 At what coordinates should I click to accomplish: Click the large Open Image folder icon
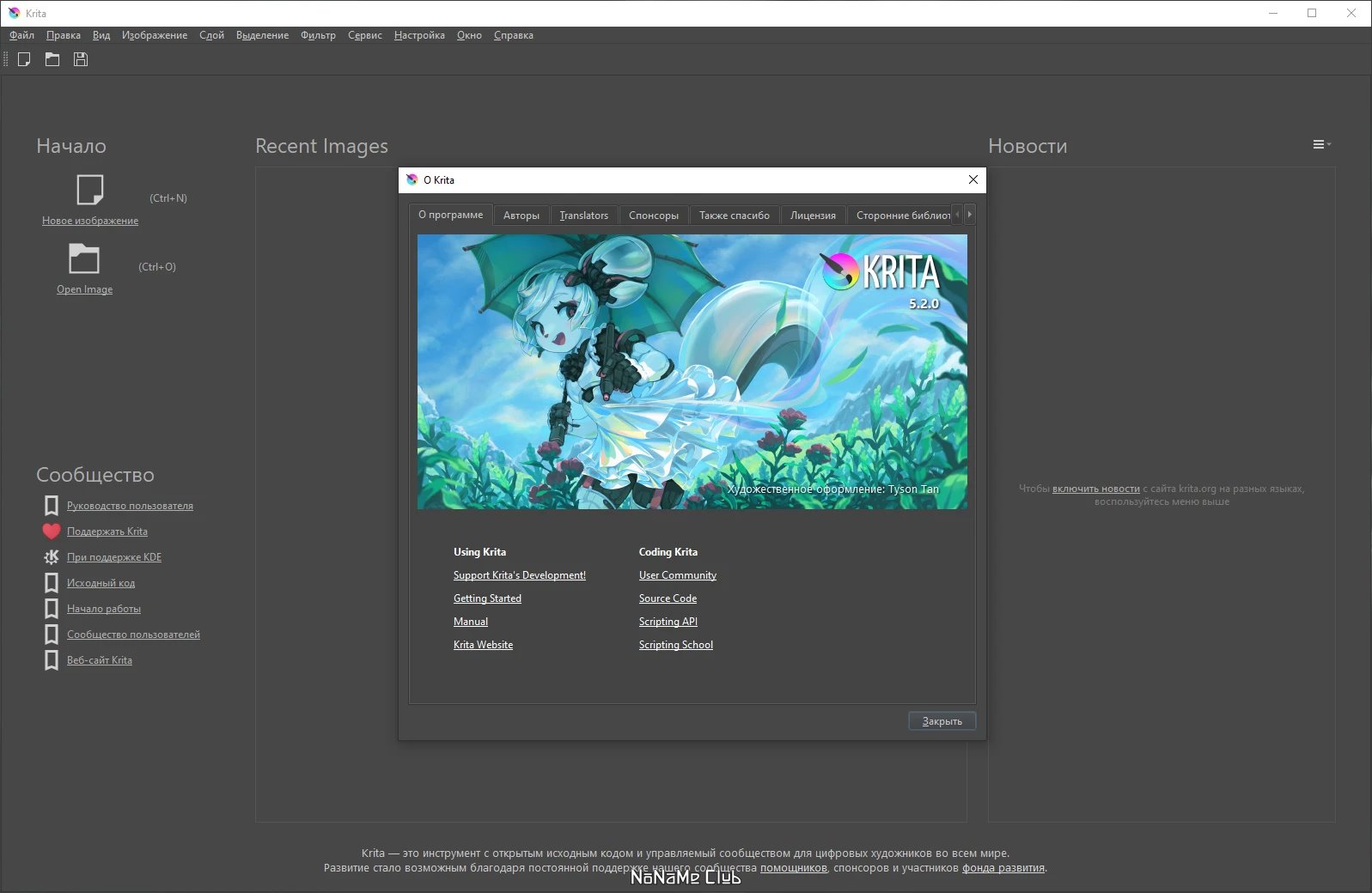click(x=84, y=258)
